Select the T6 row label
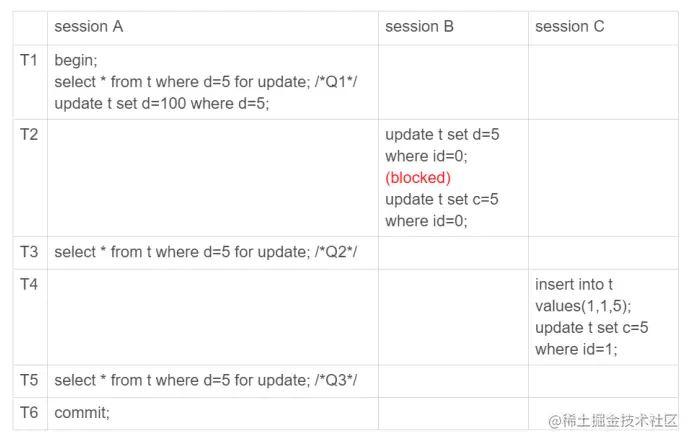This screenshot has width=692, height=443. [x=29, y=411]
